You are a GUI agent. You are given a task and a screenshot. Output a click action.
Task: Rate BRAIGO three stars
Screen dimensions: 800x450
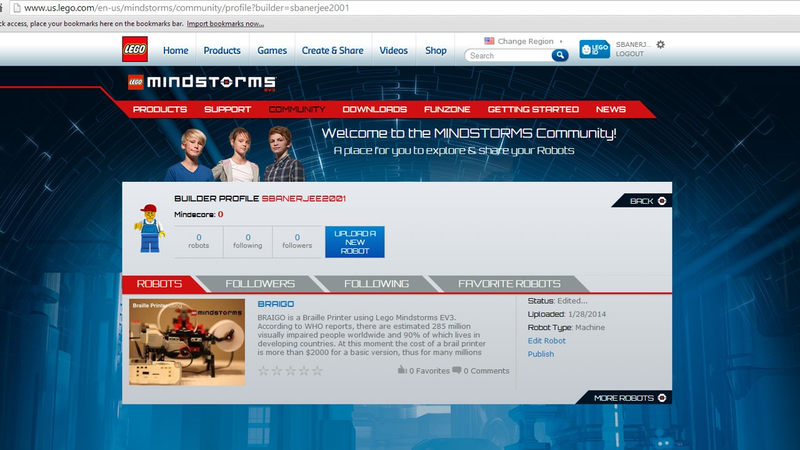click(x=290, y=371)
